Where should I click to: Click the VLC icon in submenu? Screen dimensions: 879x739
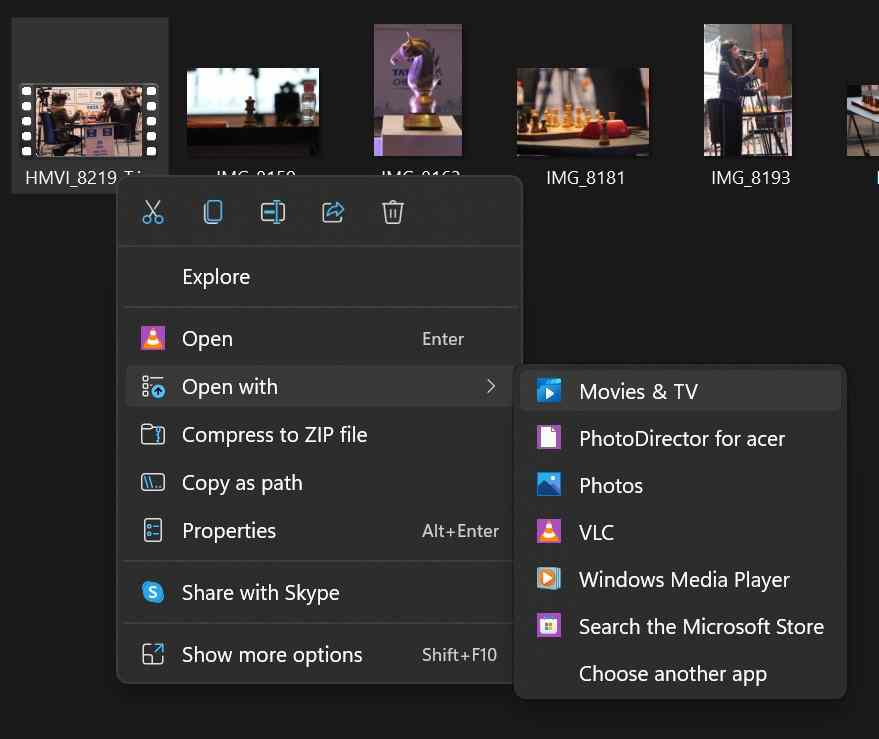tap(549, 532)
